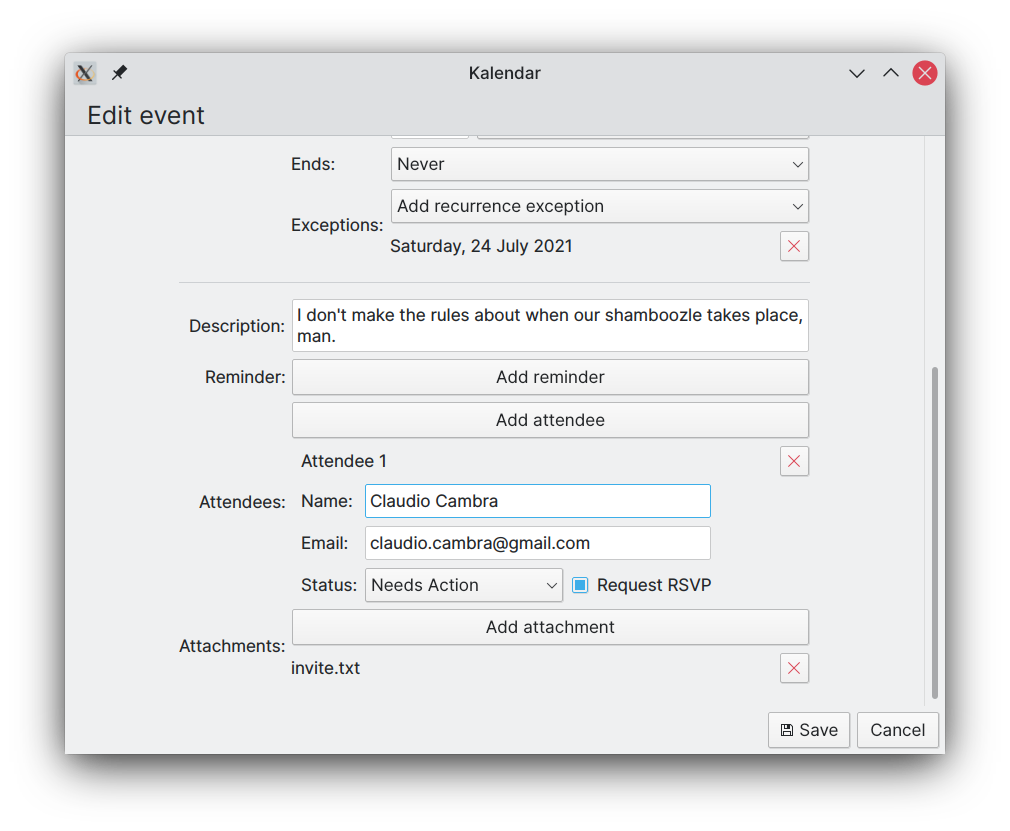Viewport: 1010px width, 831px height.
Task: Click the Attendee 1 heading
Action: click(343, 461)
